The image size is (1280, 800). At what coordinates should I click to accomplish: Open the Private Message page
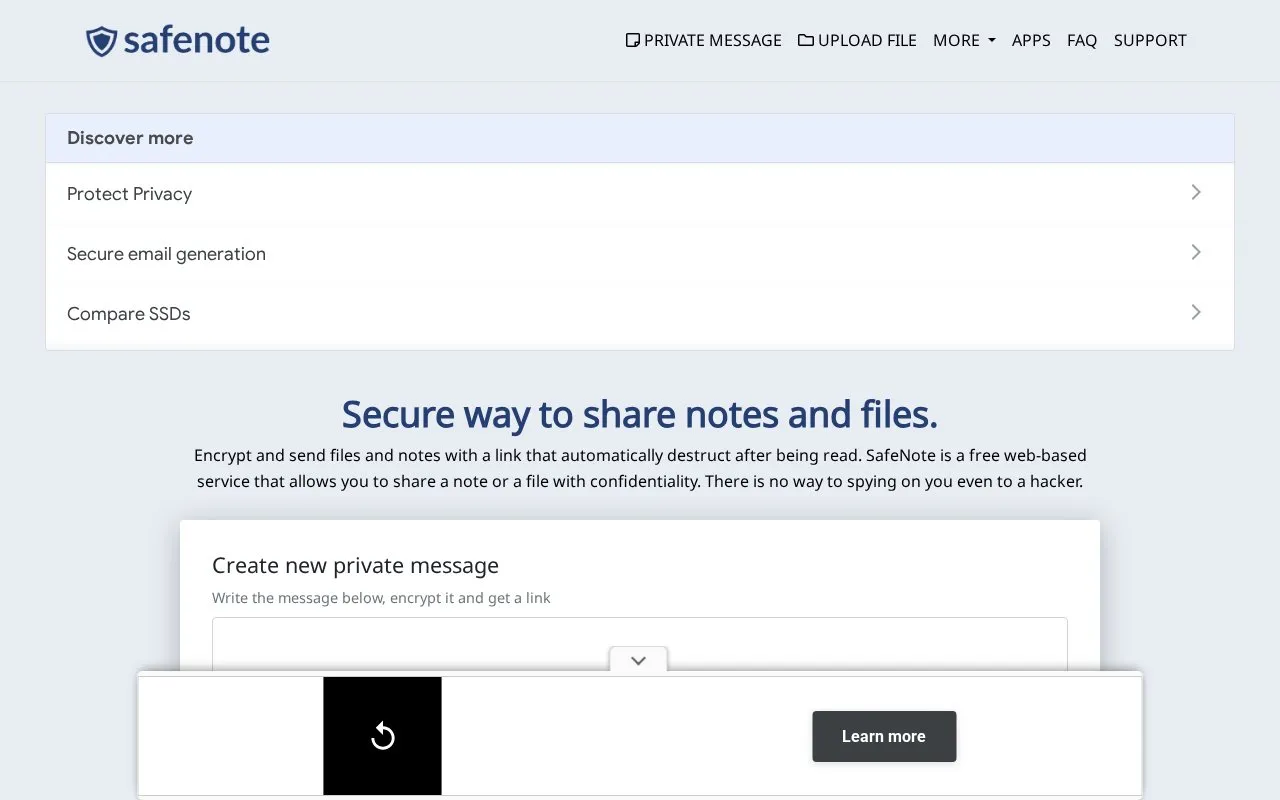pos(703,40)
